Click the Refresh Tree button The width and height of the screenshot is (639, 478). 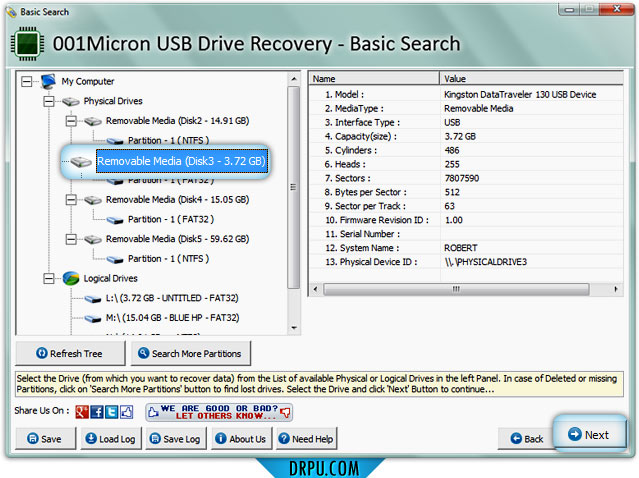pos(70,353)
